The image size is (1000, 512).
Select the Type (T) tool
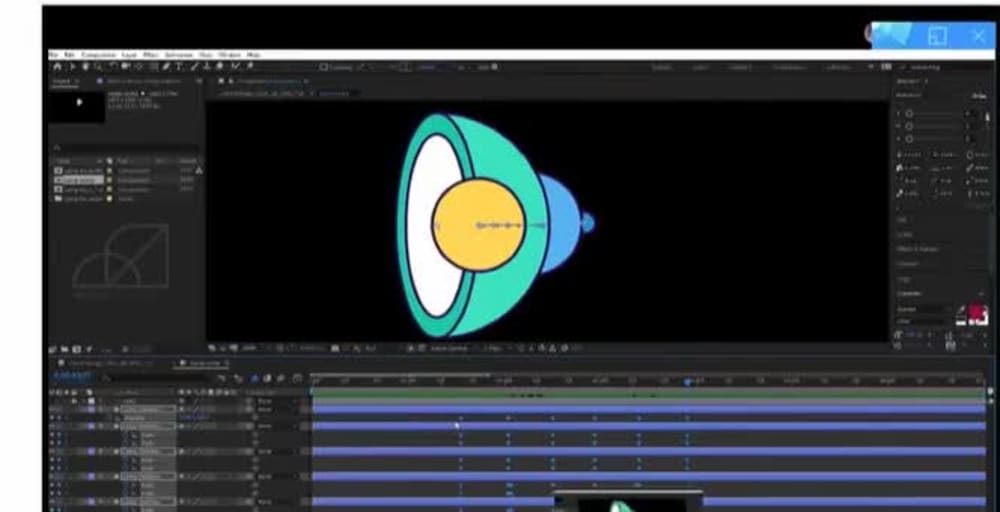point(179,66)
